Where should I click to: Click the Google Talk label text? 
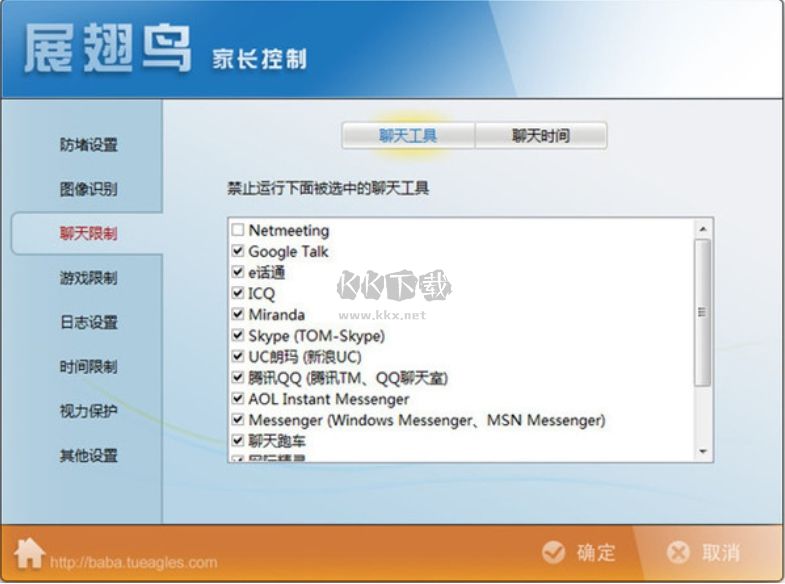click(x=288, y=251)
